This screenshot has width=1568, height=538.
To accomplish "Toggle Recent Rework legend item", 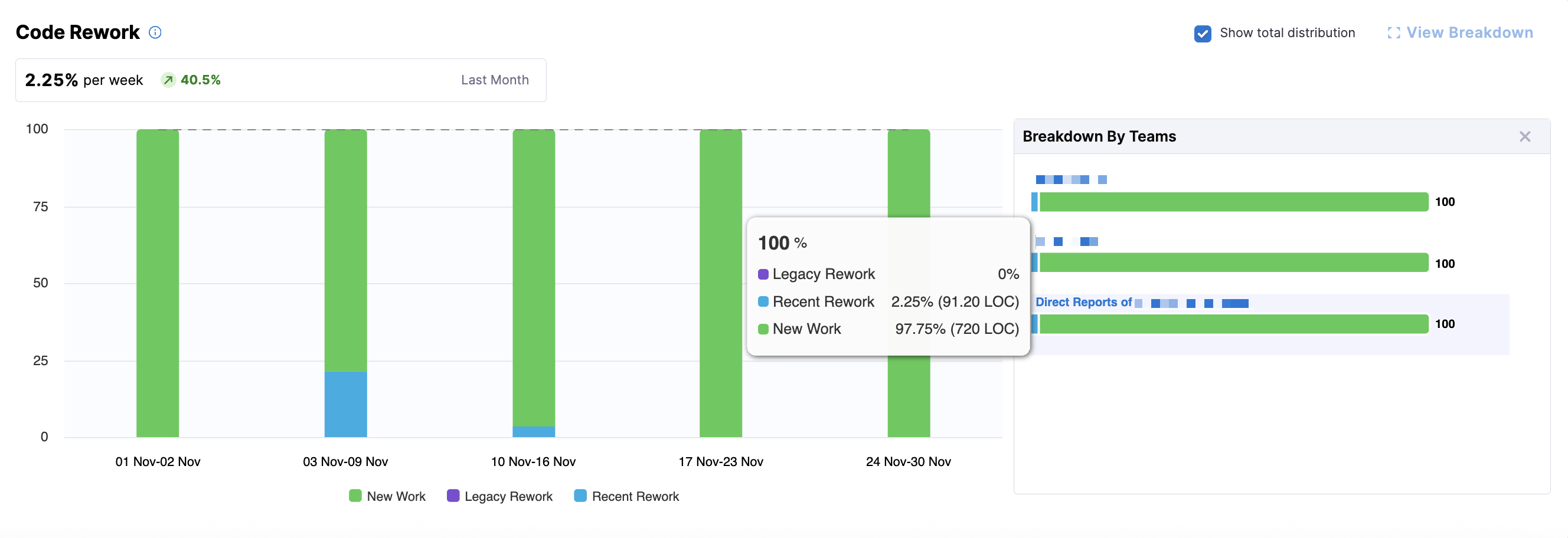I will [635, 496].
